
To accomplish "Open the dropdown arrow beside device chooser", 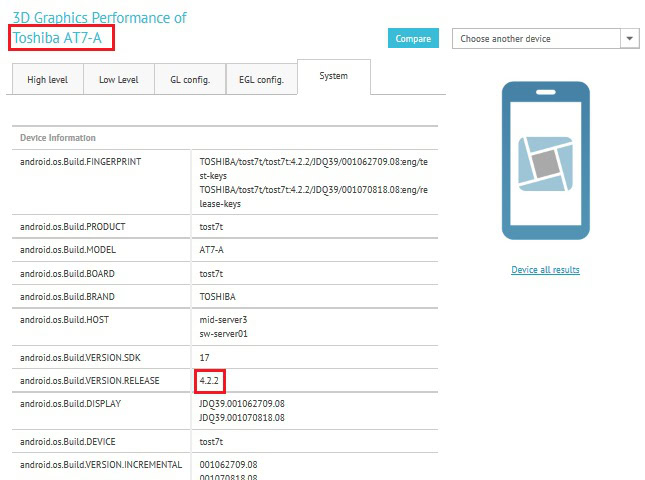I will pos(629,39).
